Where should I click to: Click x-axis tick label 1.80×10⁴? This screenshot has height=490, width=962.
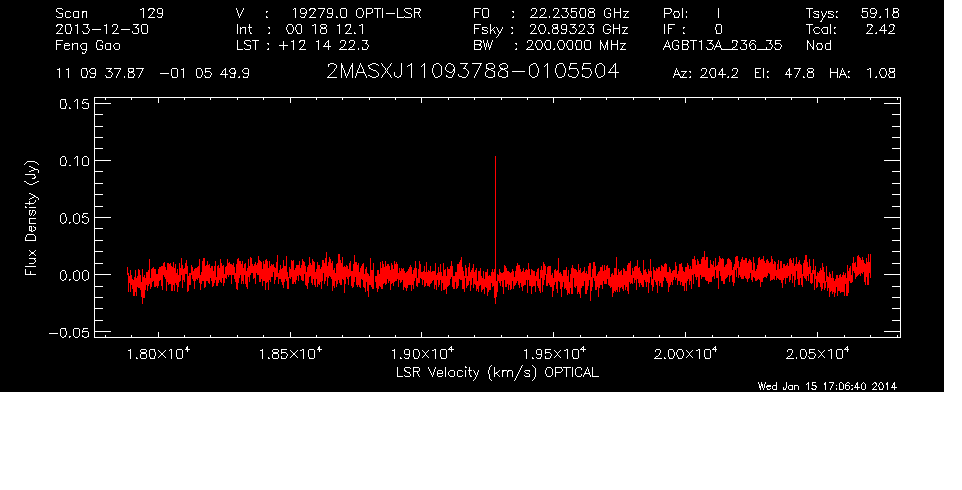(x=158, y=354)
